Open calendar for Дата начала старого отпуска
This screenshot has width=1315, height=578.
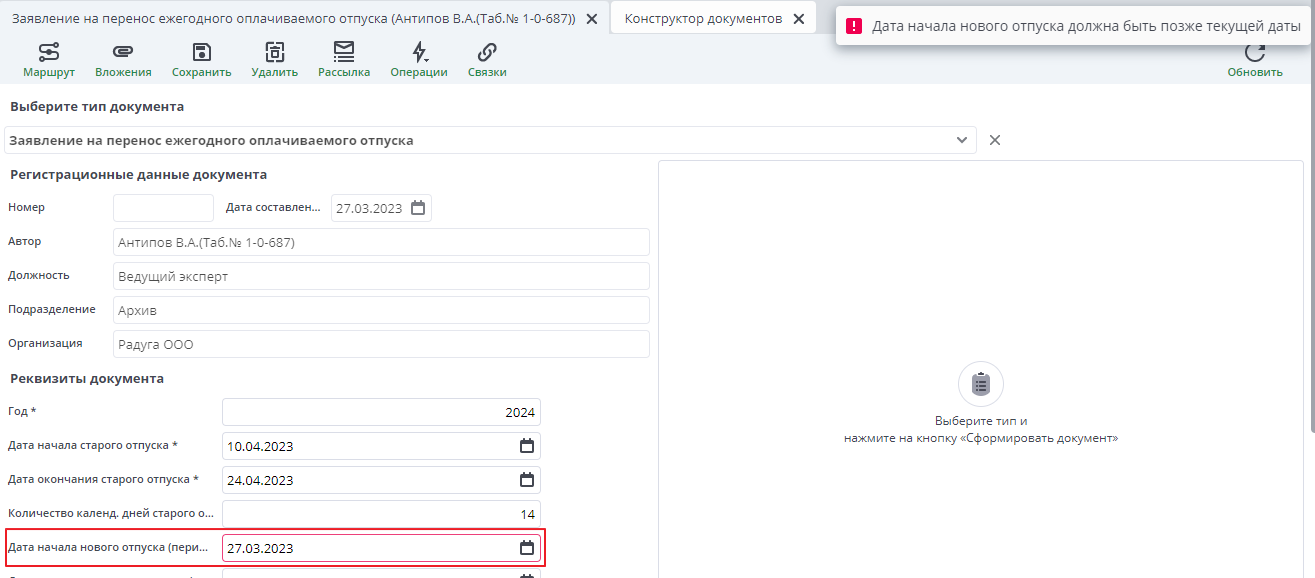coord(527,445)
